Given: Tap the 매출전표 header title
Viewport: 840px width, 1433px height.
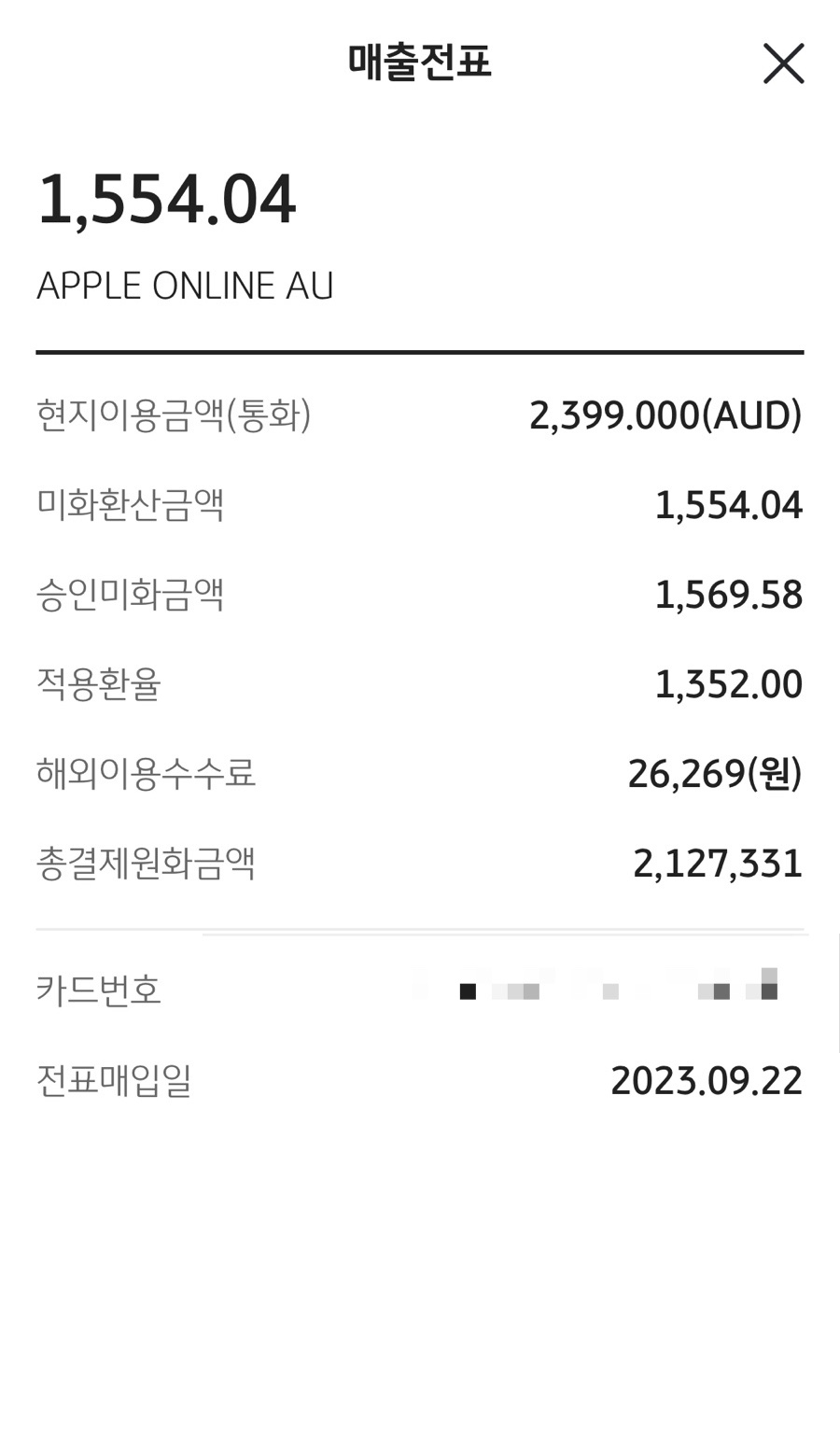Looking at the screenshot, I should pos(420,63).
